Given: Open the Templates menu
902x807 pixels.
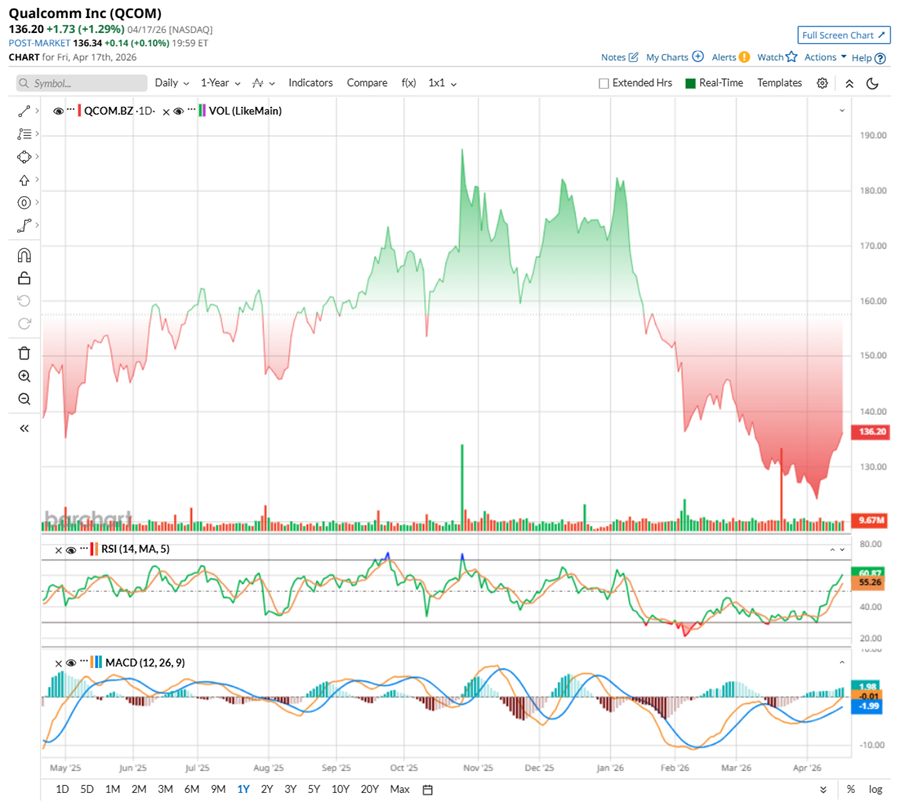Looking at the screenshot, I should (x=779, y=83).
